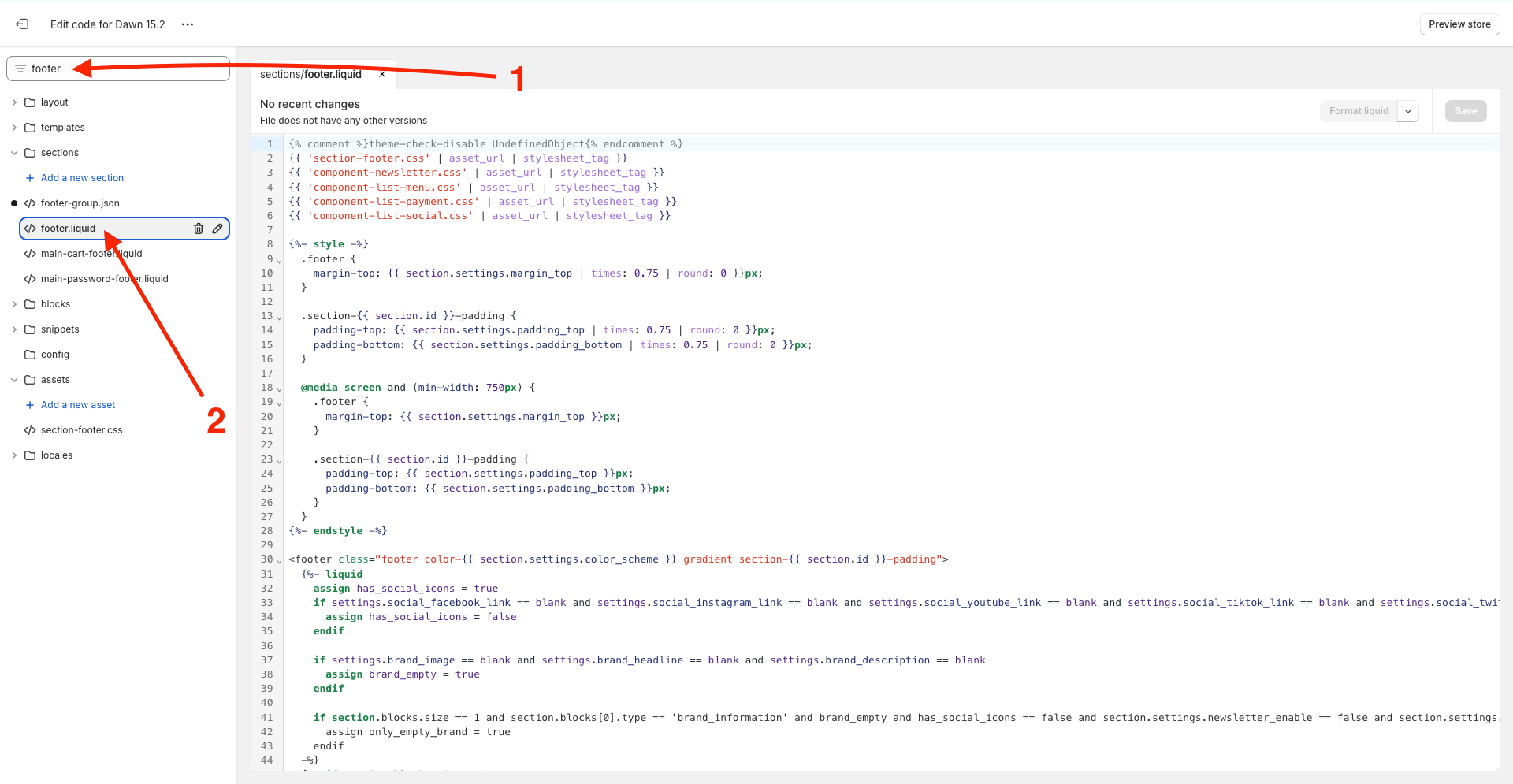This screenshot has width=1513, height=784.
Task: Collapse the footer tag at line 30
Action: point(279,561)
